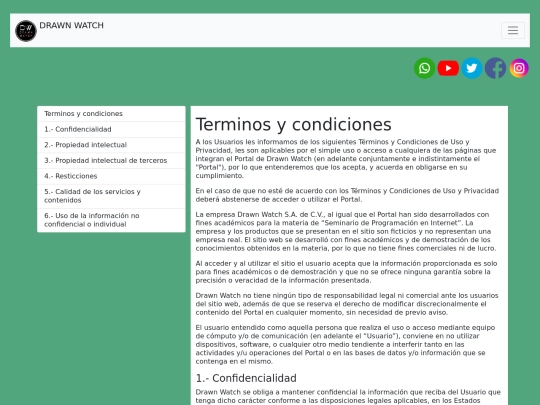Select 'Terminos y condiciones' sidebar item
Image resolution: width=540 pixels, height=405 pixels.
coord(111,114)
